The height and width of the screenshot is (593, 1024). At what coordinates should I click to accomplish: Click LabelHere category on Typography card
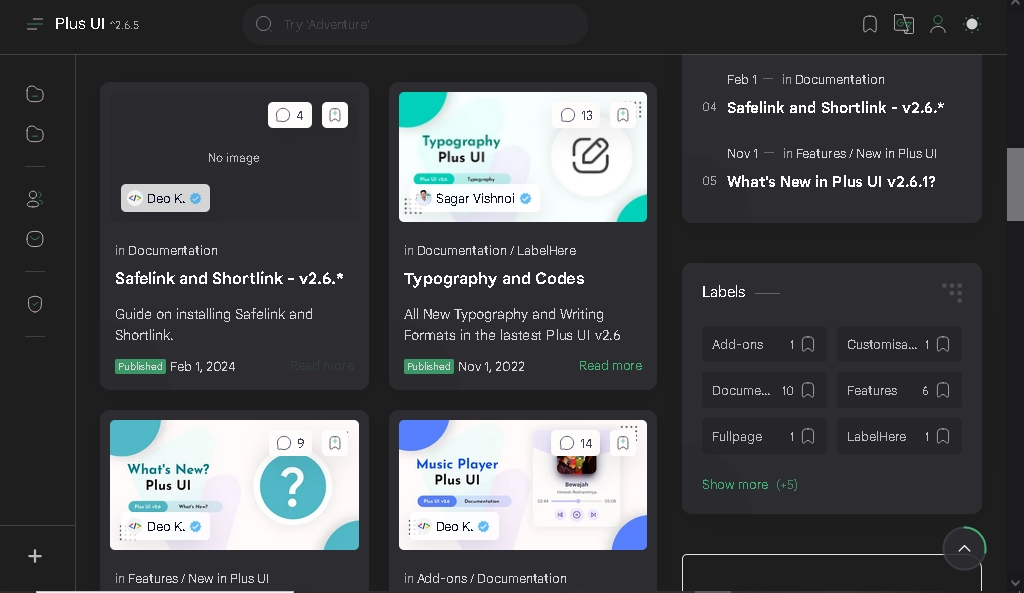point(546,250)
